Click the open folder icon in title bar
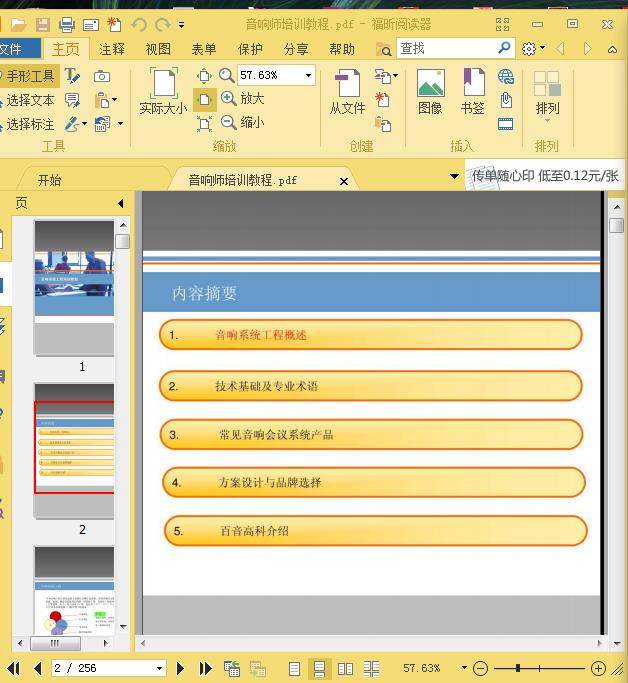 pos(19,24)
